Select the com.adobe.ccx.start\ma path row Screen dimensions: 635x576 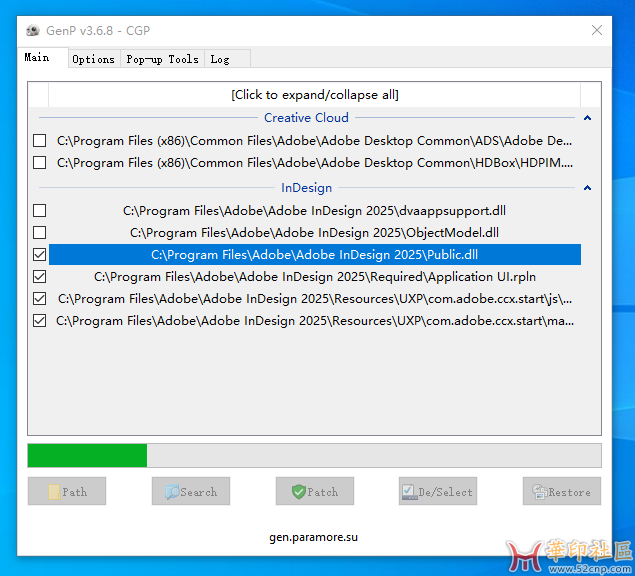315,321
